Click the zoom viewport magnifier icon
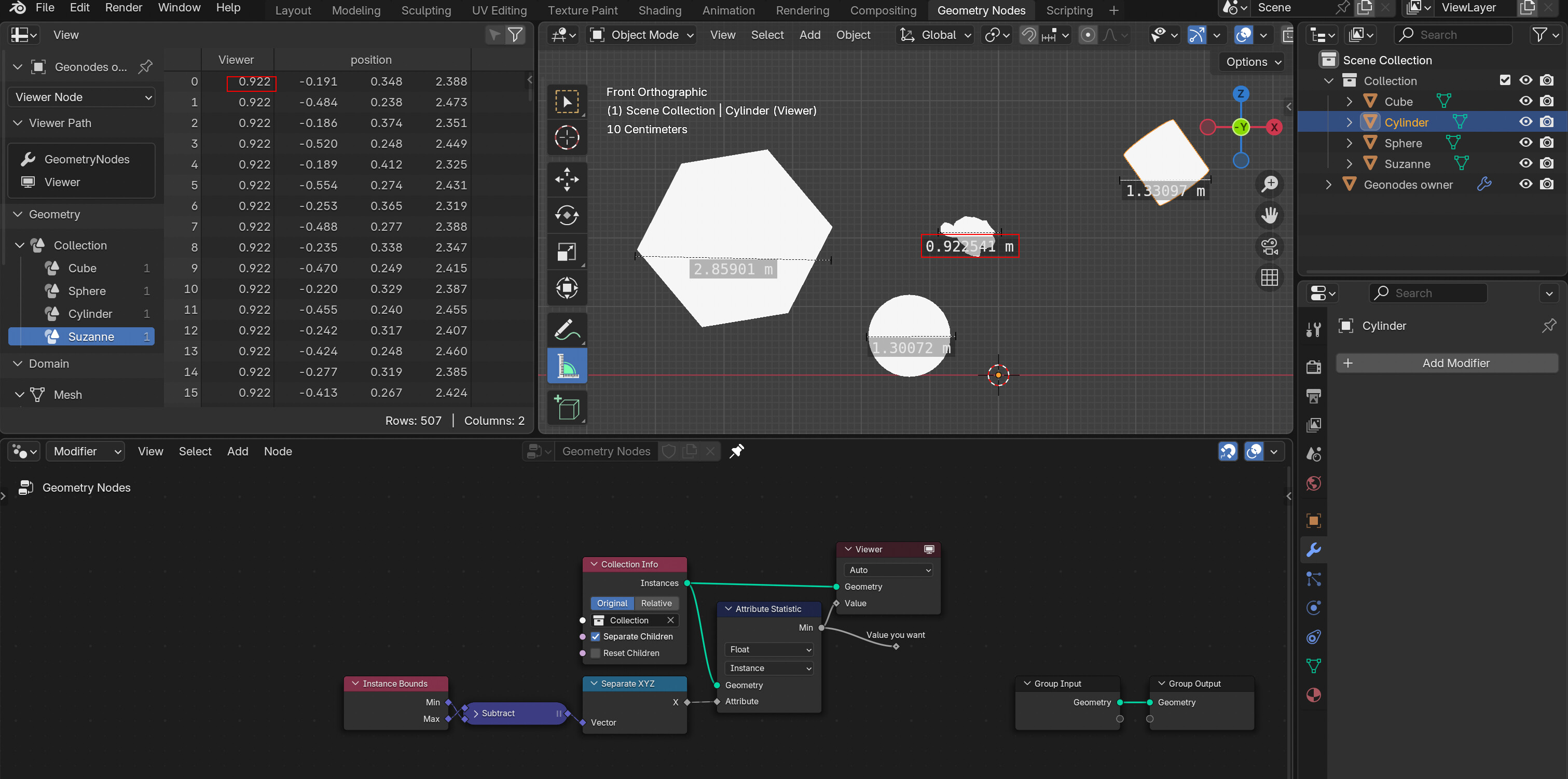The image size is (1568, 779). tap(1270, 184)
